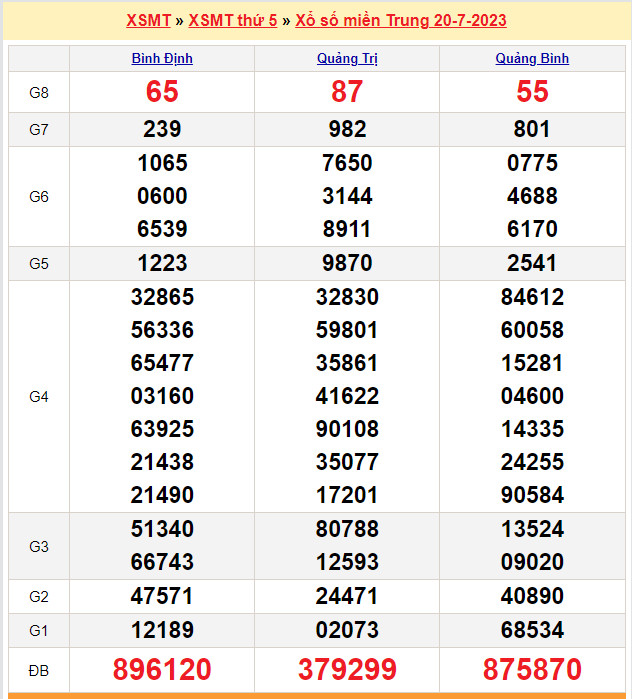Open Xổ số miền Trung 20-7-2023 link

click(x=401, y=20)
